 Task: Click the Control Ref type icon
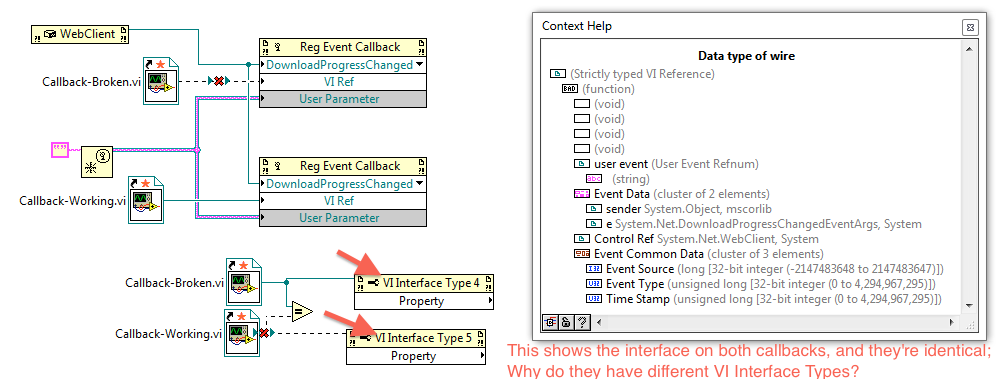tap(581, 239)
